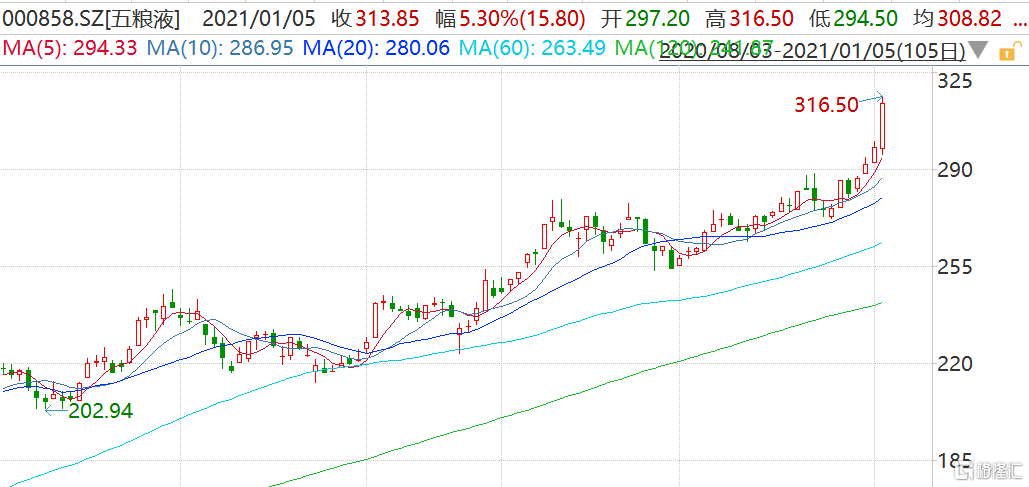The width and height of the screenshot is (1029, 487).
Task: Select the MA(10): 286.95 indicator label
Action: click(220, 49)
